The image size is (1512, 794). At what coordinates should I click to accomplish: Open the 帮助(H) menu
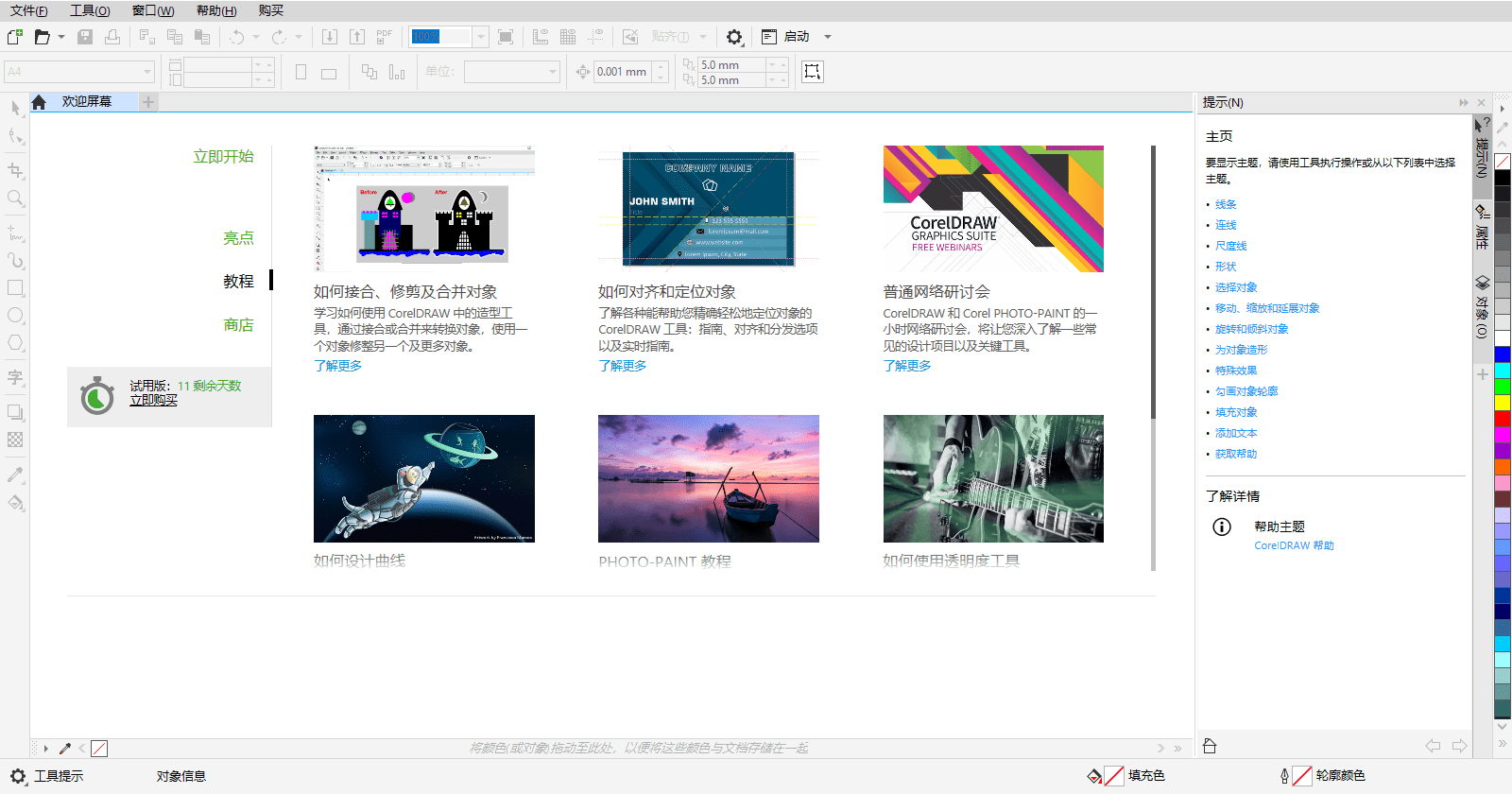(x=216, y=10)
